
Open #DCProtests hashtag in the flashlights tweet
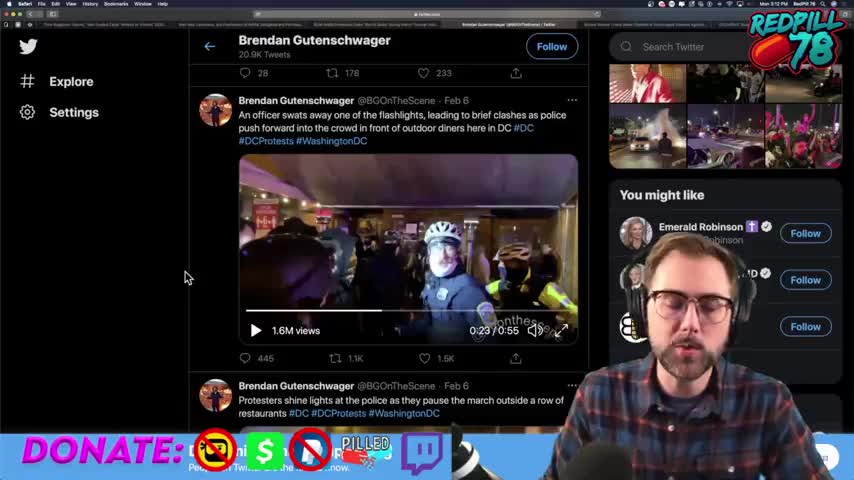point(266,141)
